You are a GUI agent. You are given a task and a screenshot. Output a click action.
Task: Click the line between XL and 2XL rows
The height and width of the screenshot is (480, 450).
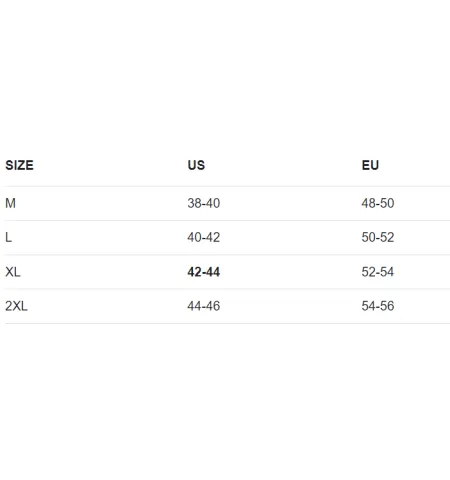(227, 289)
